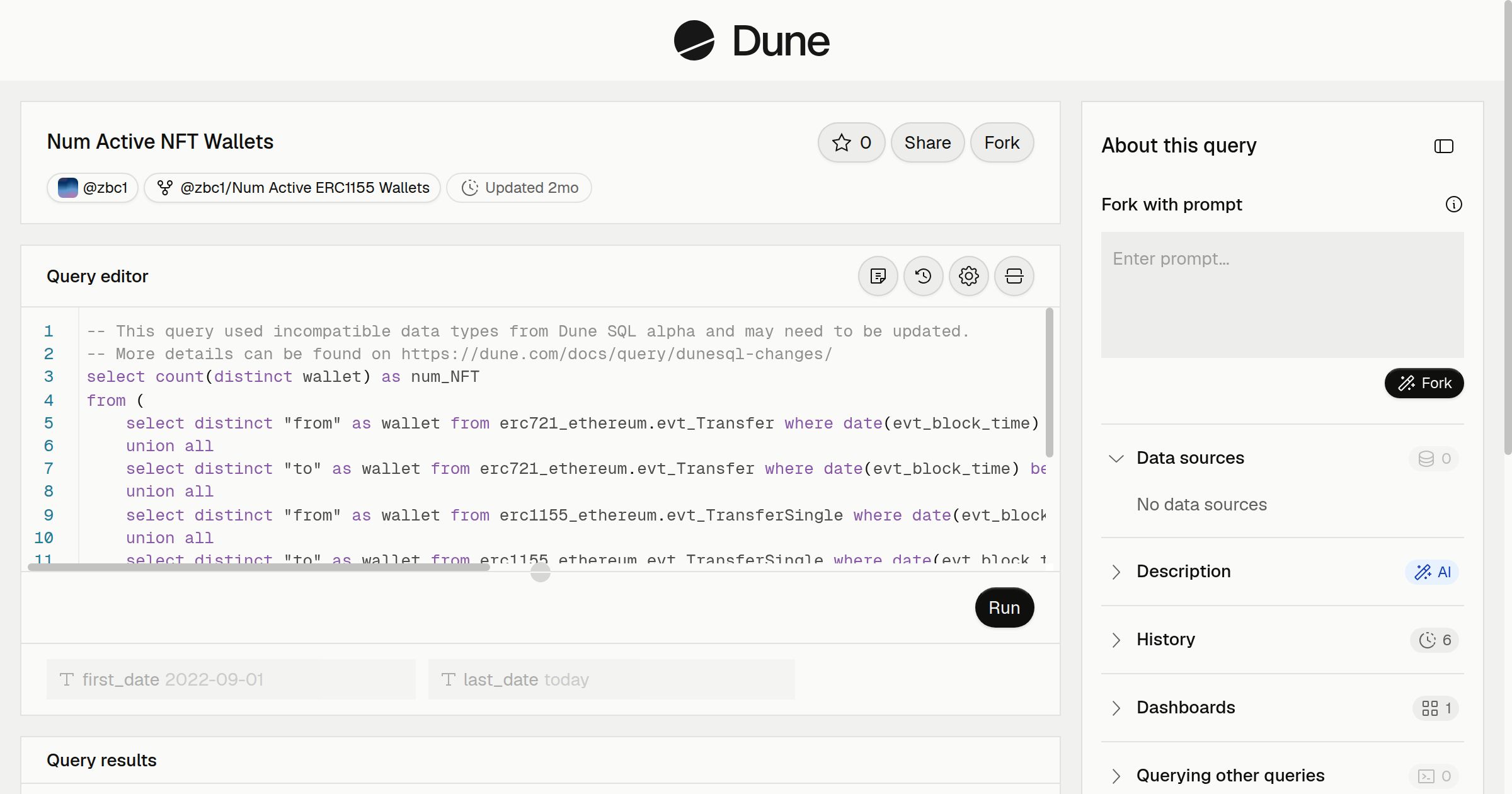Click the @zbc1 user avatar
This screenshot has height=794, width=1512.
tap(67, 188)
